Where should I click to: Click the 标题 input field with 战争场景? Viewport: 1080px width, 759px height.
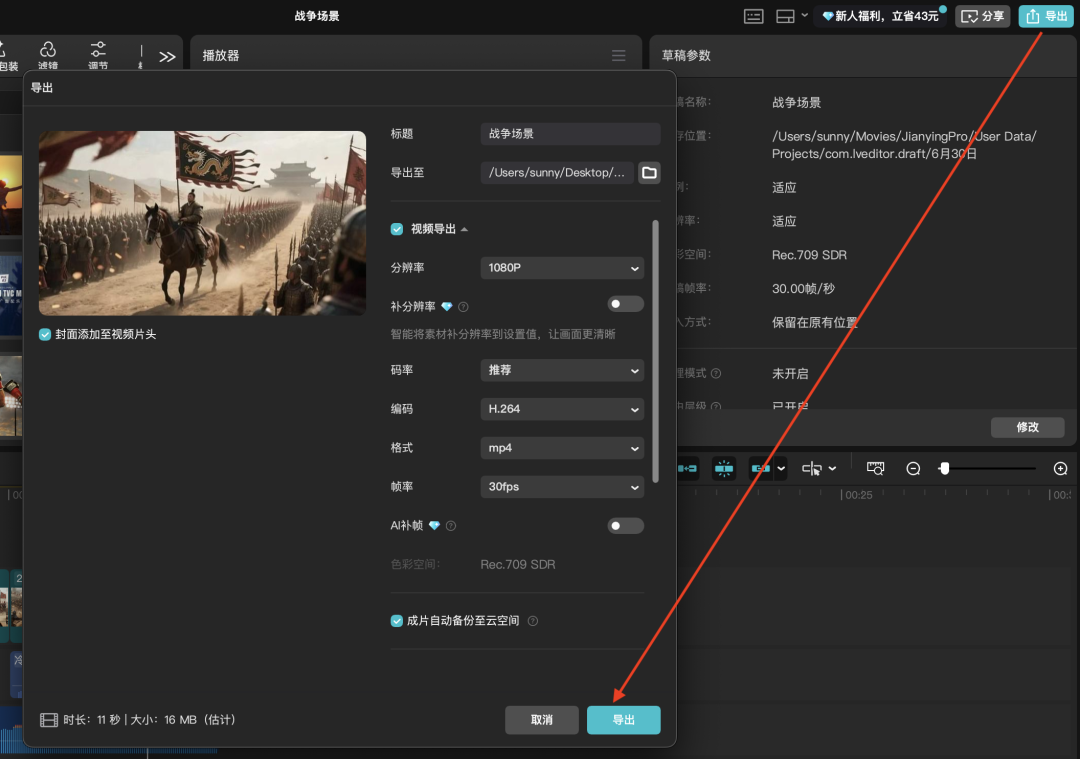(570, 134)
